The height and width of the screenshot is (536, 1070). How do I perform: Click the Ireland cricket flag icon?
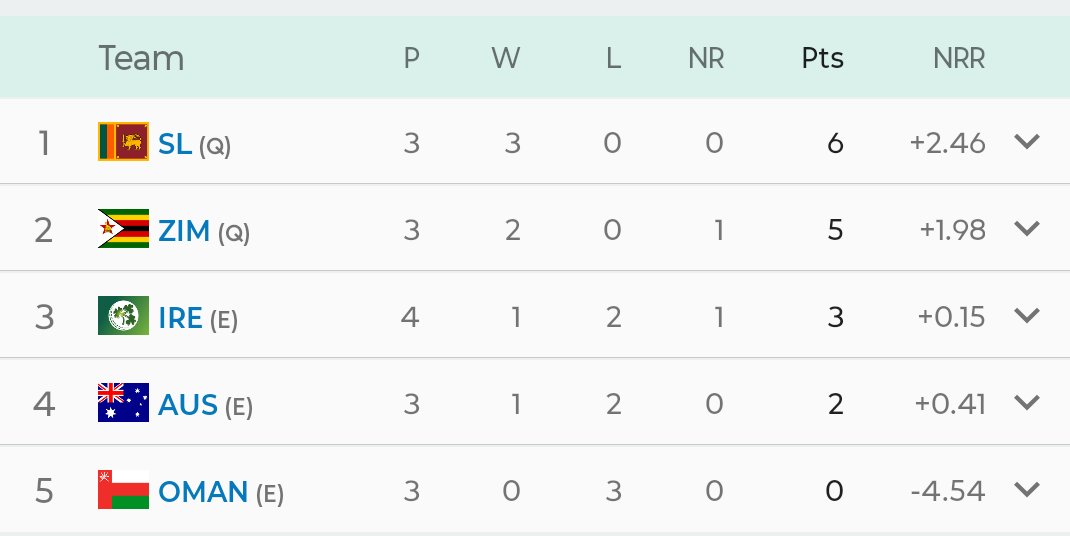click(123, 316)
